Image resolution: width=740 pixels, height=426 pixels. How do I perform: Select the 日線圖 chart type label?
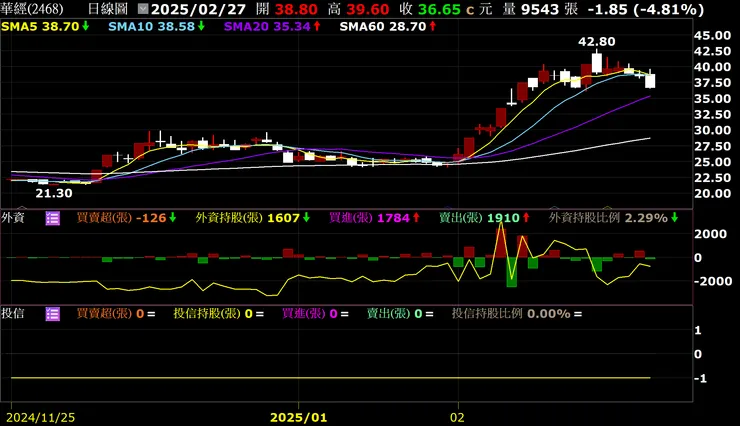[x=108, y=9]
